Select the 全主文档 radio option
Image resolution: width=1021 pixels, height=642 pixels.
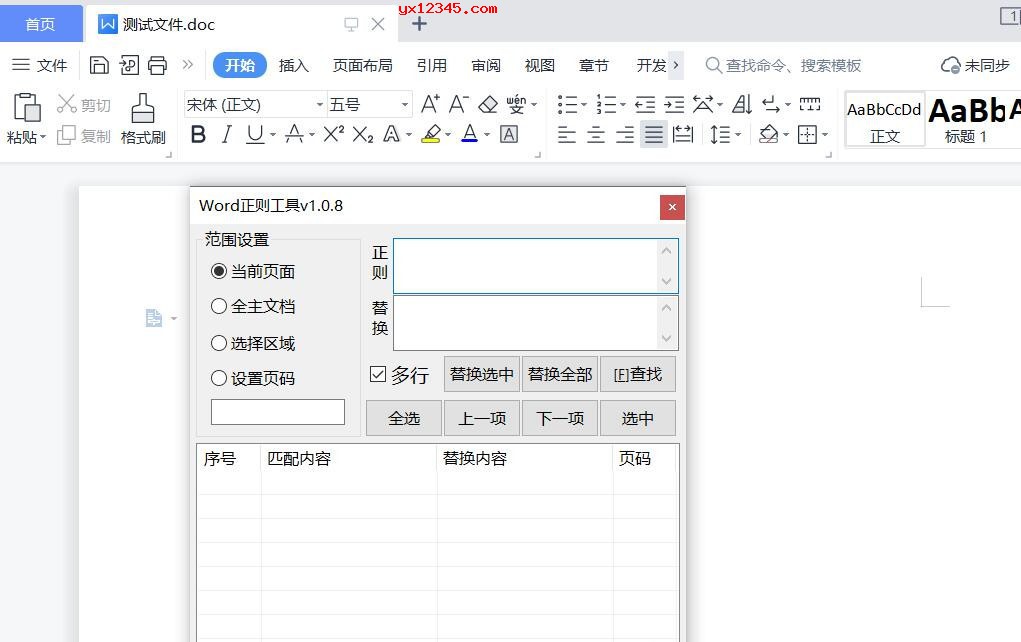[x=219, y=306]
